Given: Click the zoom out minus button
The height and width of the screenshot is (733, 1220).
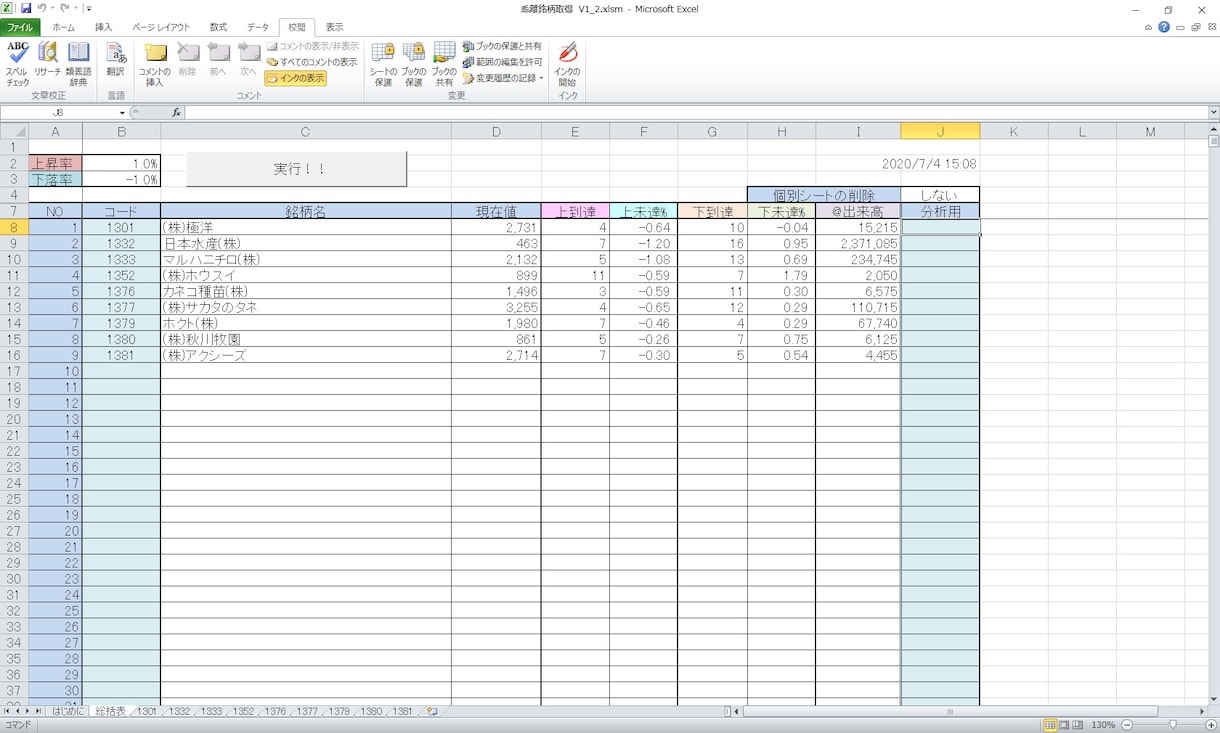Looking at the screenshot, I should 1127,725.
